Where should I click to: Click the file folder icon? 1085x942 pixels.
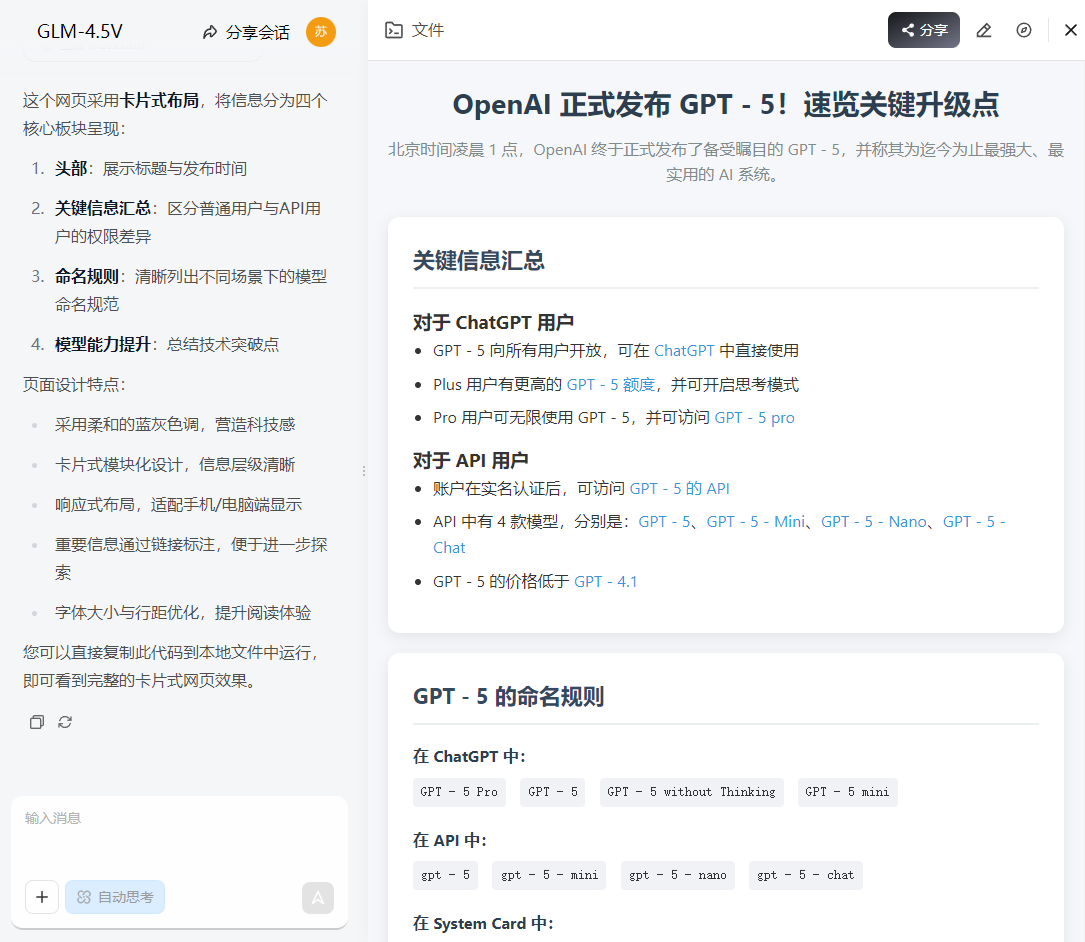click(x=394, y=30)
